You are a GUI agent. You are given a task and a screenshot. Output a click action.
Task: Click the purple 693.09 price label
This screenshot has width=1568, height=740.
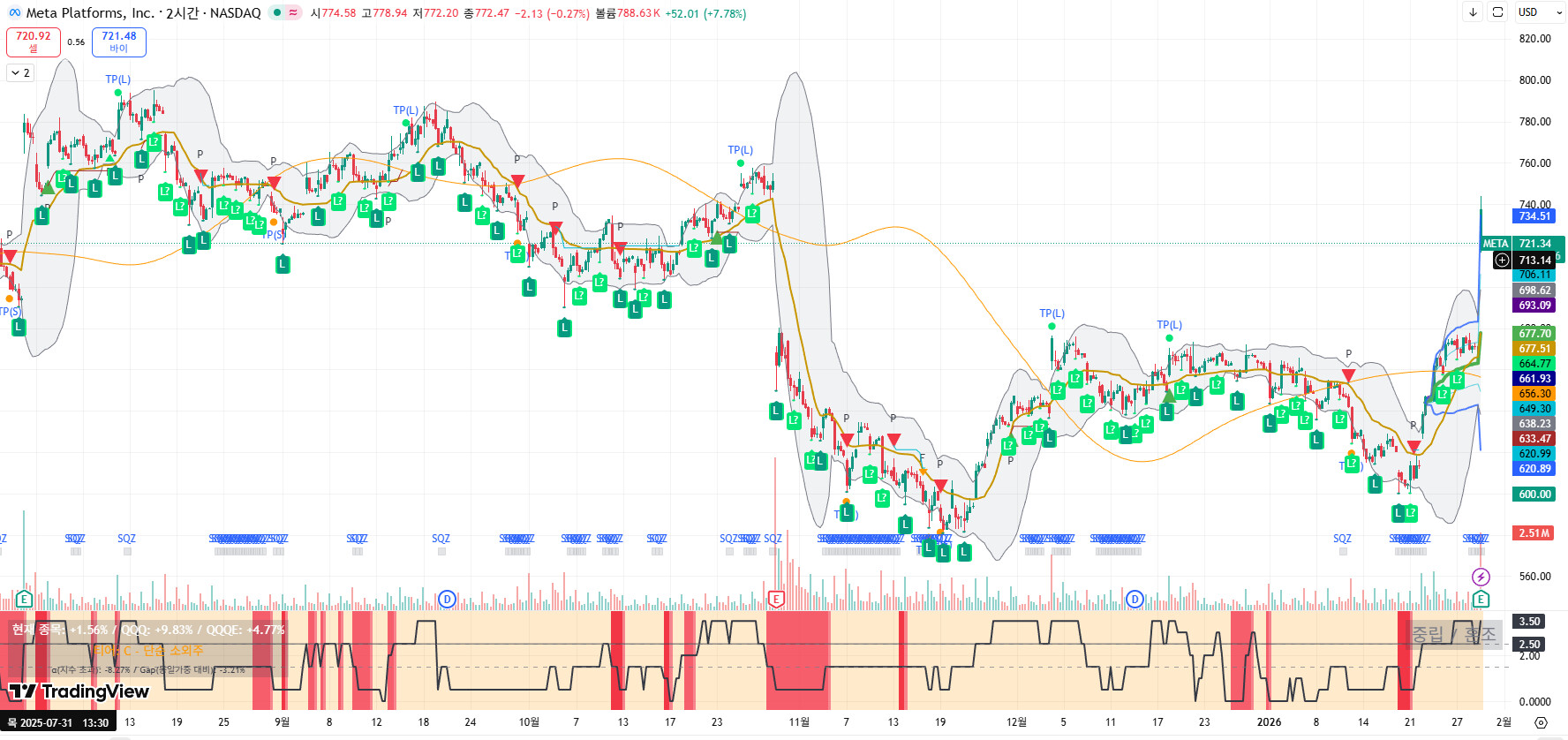(1534, 306)
